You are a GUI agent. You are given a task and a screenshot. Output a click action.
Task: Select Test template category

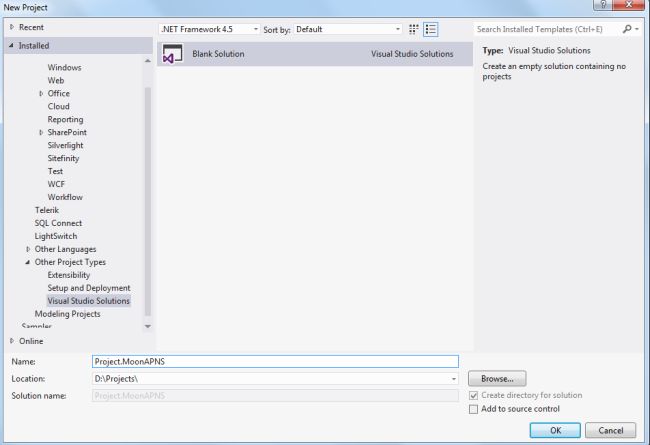(x=55, y=171)
